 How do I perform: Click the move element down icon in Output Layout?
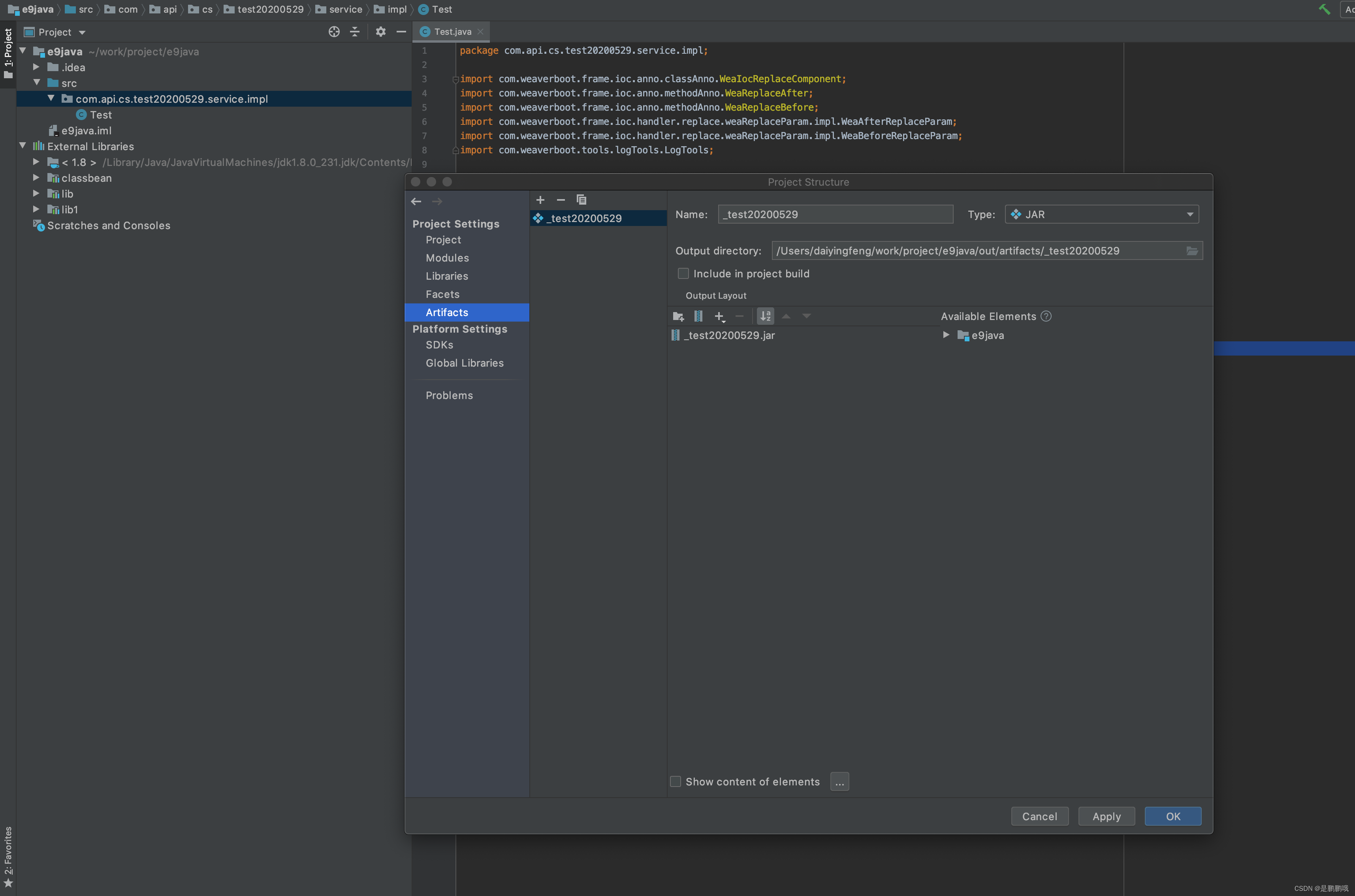[x=807, y=316]
